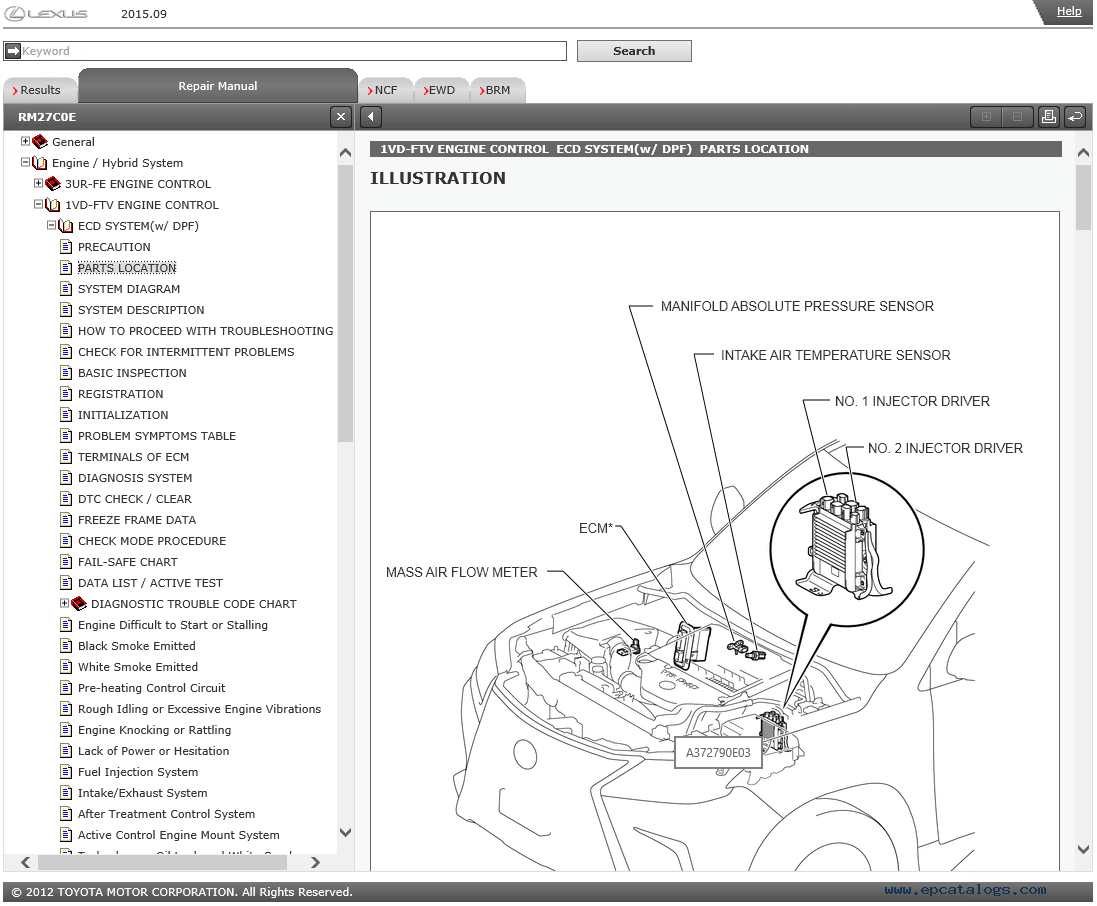This screenshot has width=1097, height=906.
Task: Open Engine Knocking or Rattling entry
Action: [155, 730]
